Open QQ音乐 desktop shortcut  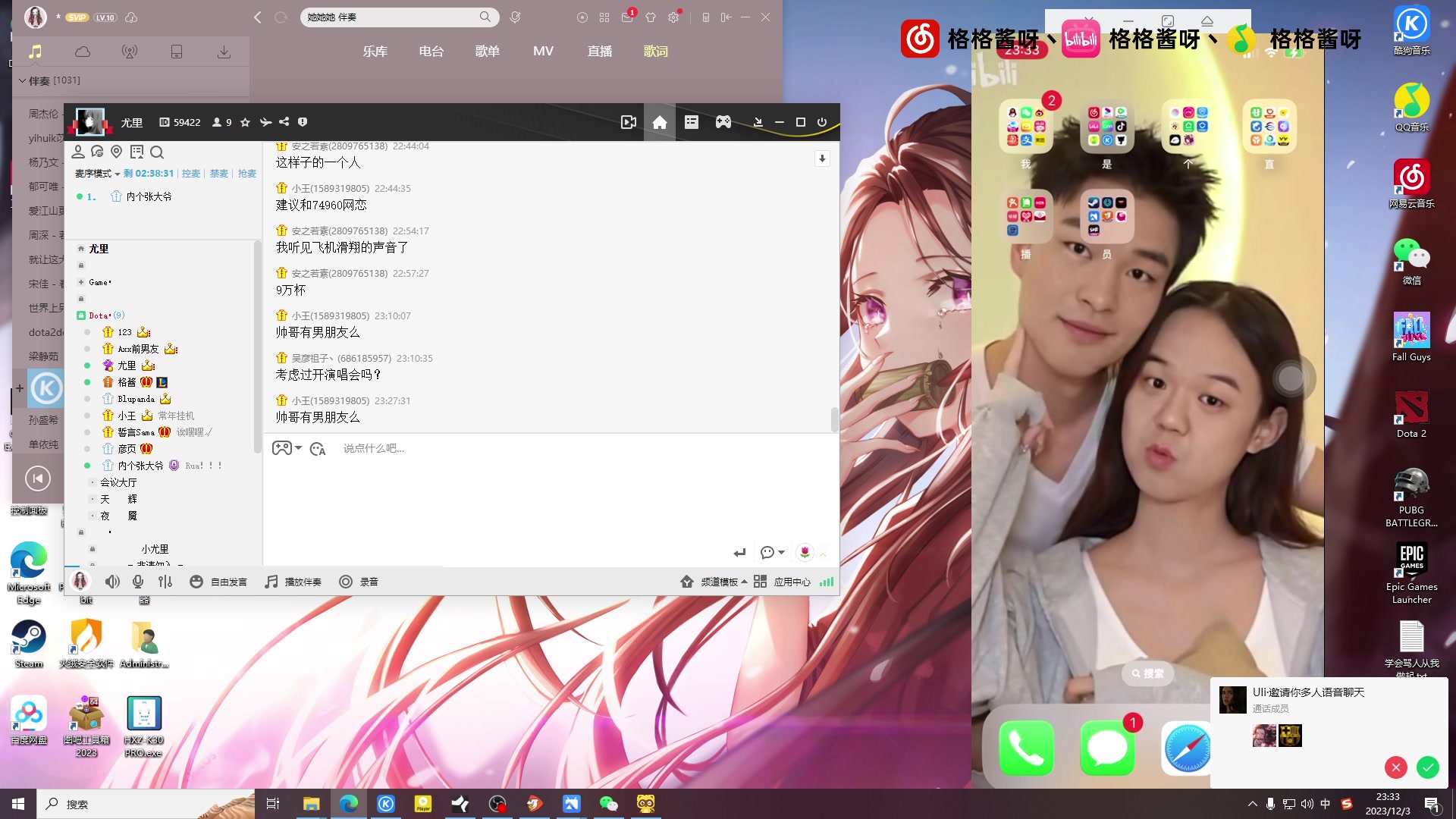pyautogui.click(x=1411, y=108)
